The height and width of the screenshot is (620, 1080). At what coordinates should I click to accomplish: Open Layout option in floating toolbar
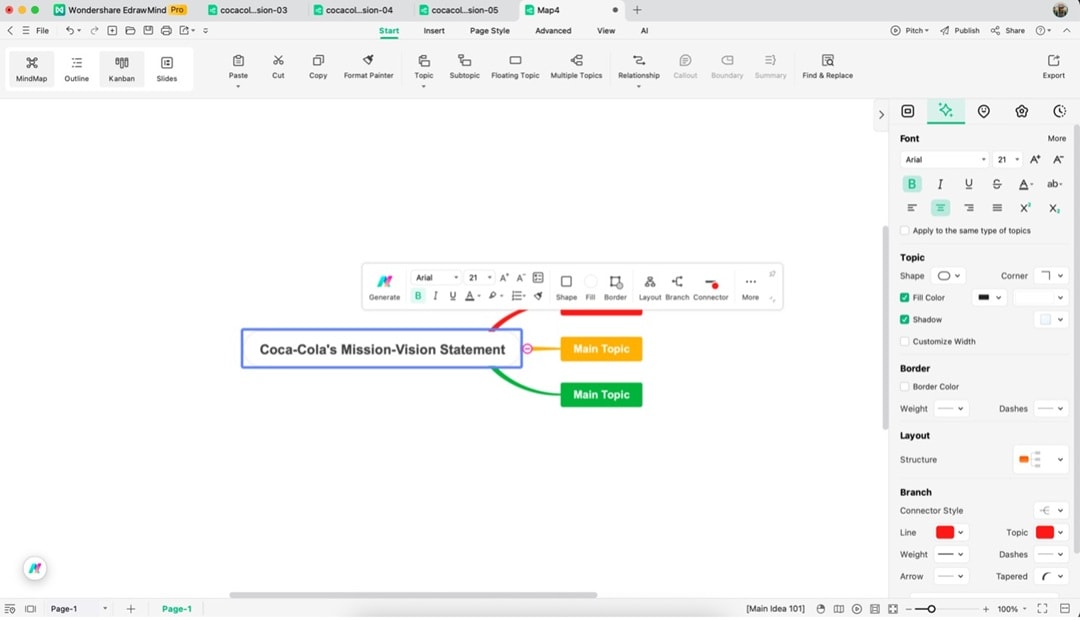pyautogui.click(x=650, y=287)
